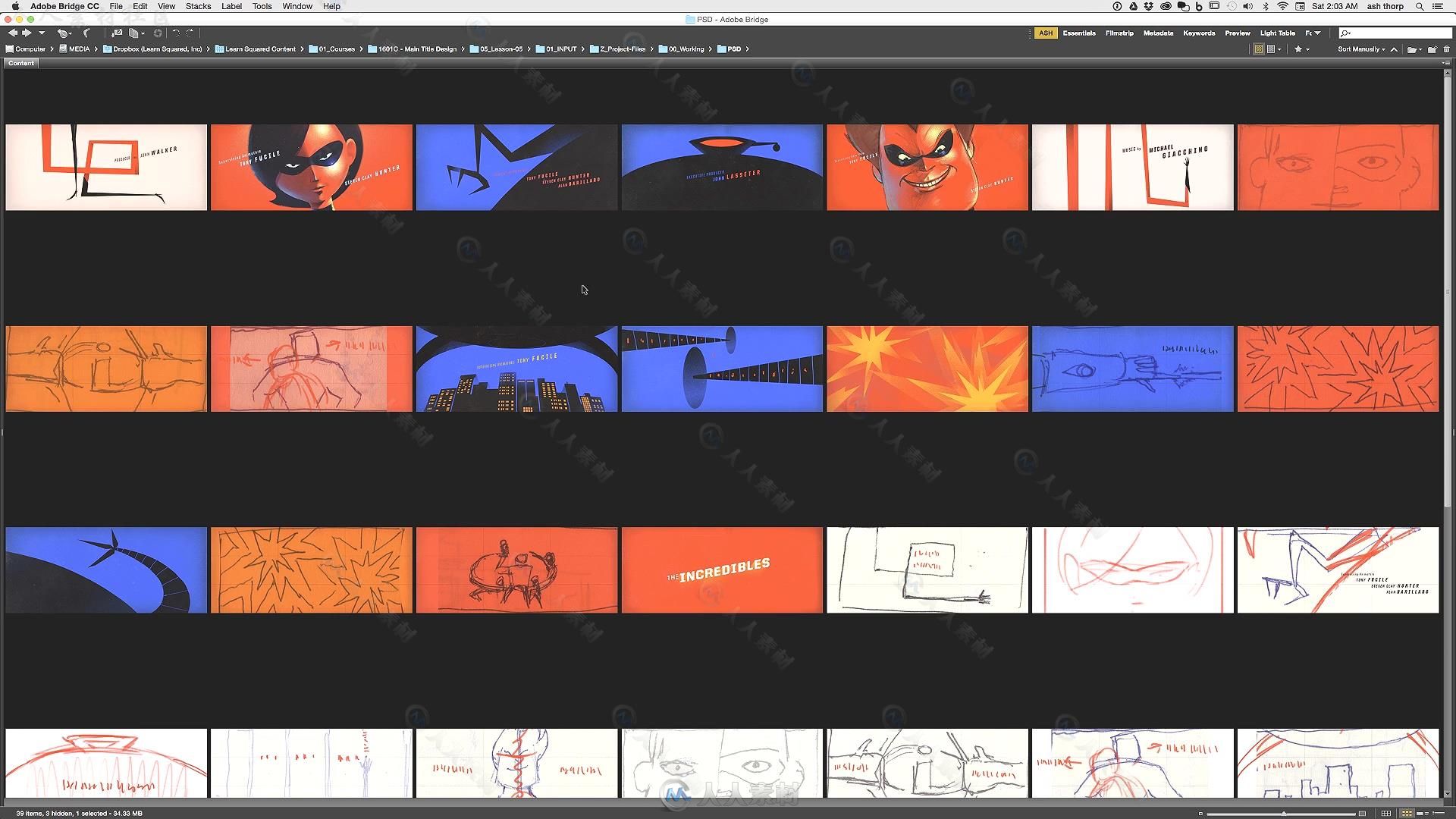The height and width of the screenshot is (819, 1456).
Task: Expand the chevron after 00_Working breadcrumb
Action: (711, 49)
